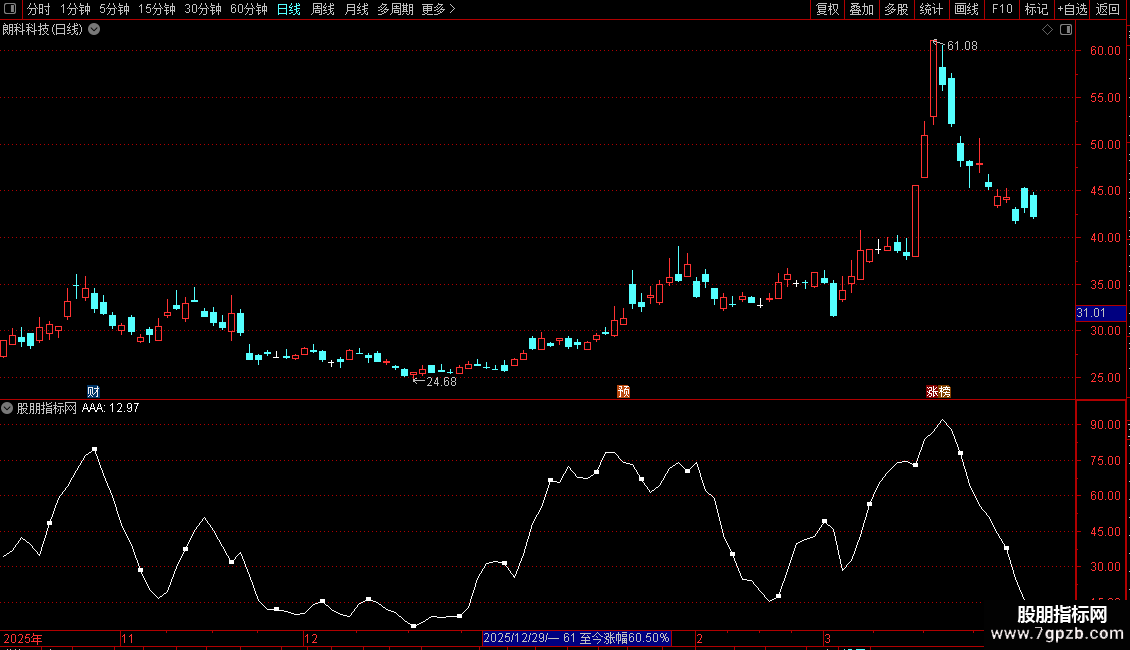
Task: Click the month 3 marker on timeline
Action: [x=827, y=638]
